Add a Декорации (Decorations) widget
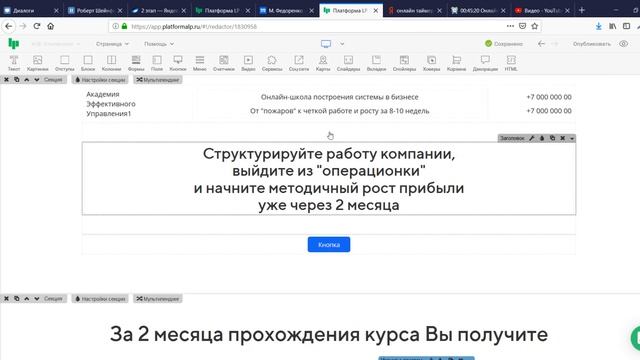640x360 pixels. (485, 63)
